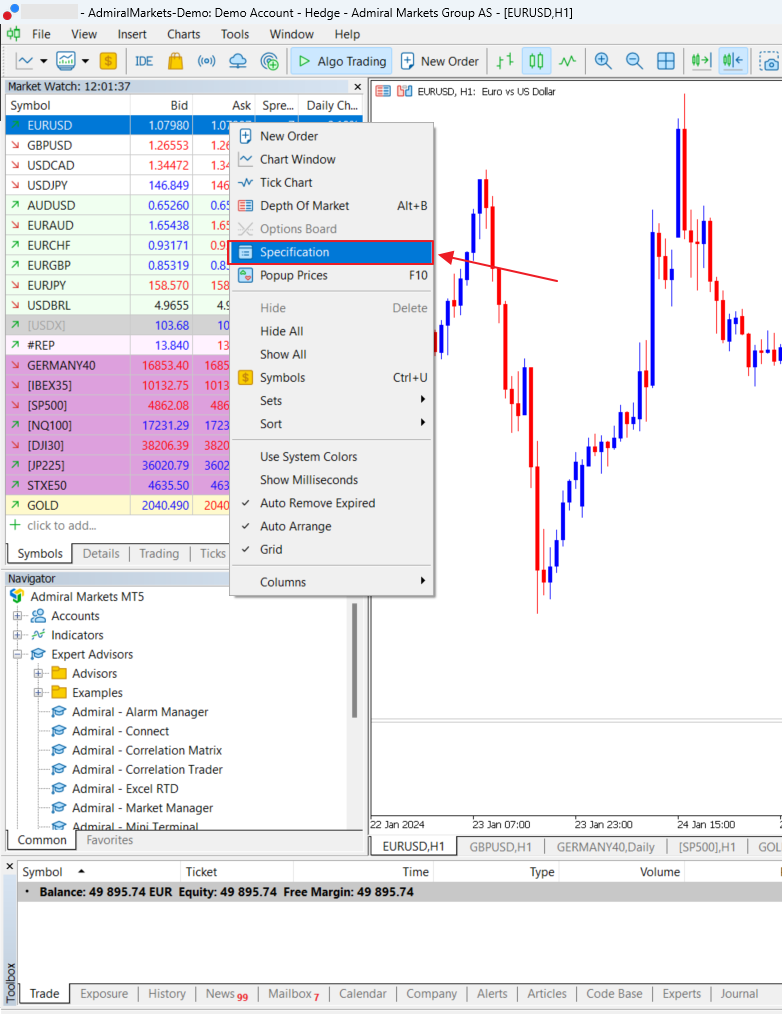
Task: Click the Navigator panel scrollbar
Action: click(x=354, y=660)
